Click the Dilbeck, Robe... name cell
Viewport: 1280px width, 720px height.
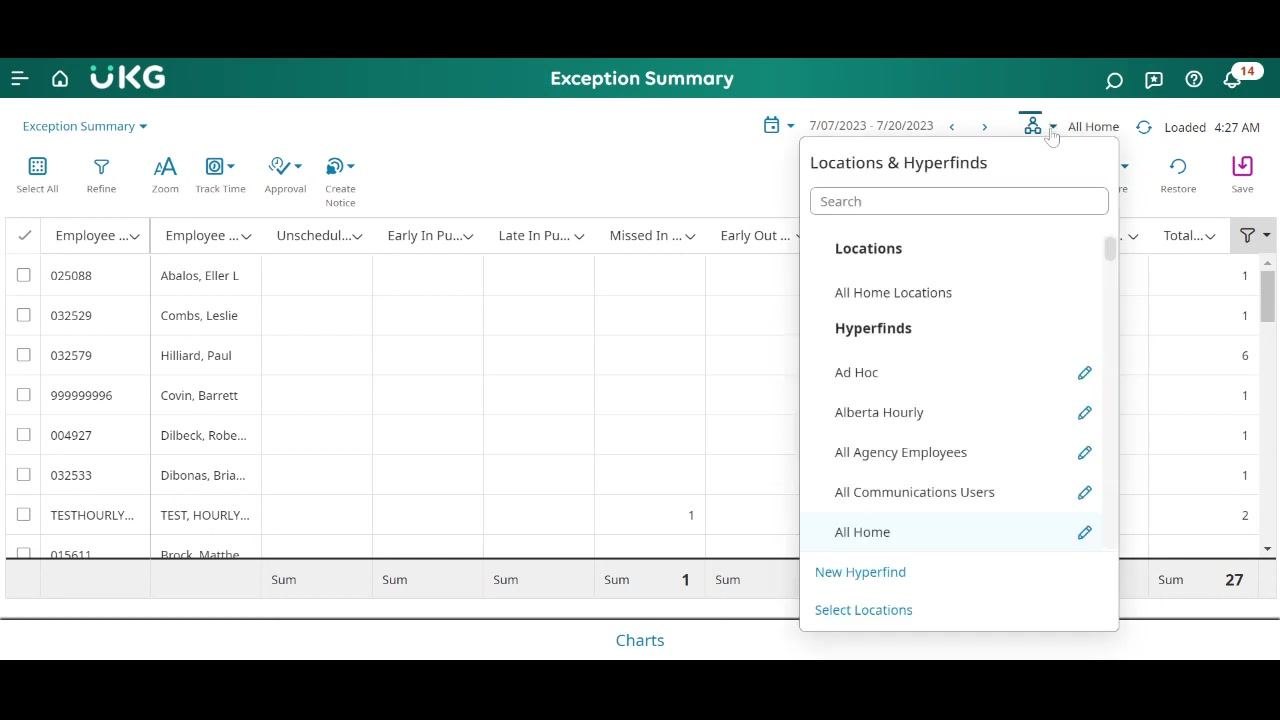206,435
